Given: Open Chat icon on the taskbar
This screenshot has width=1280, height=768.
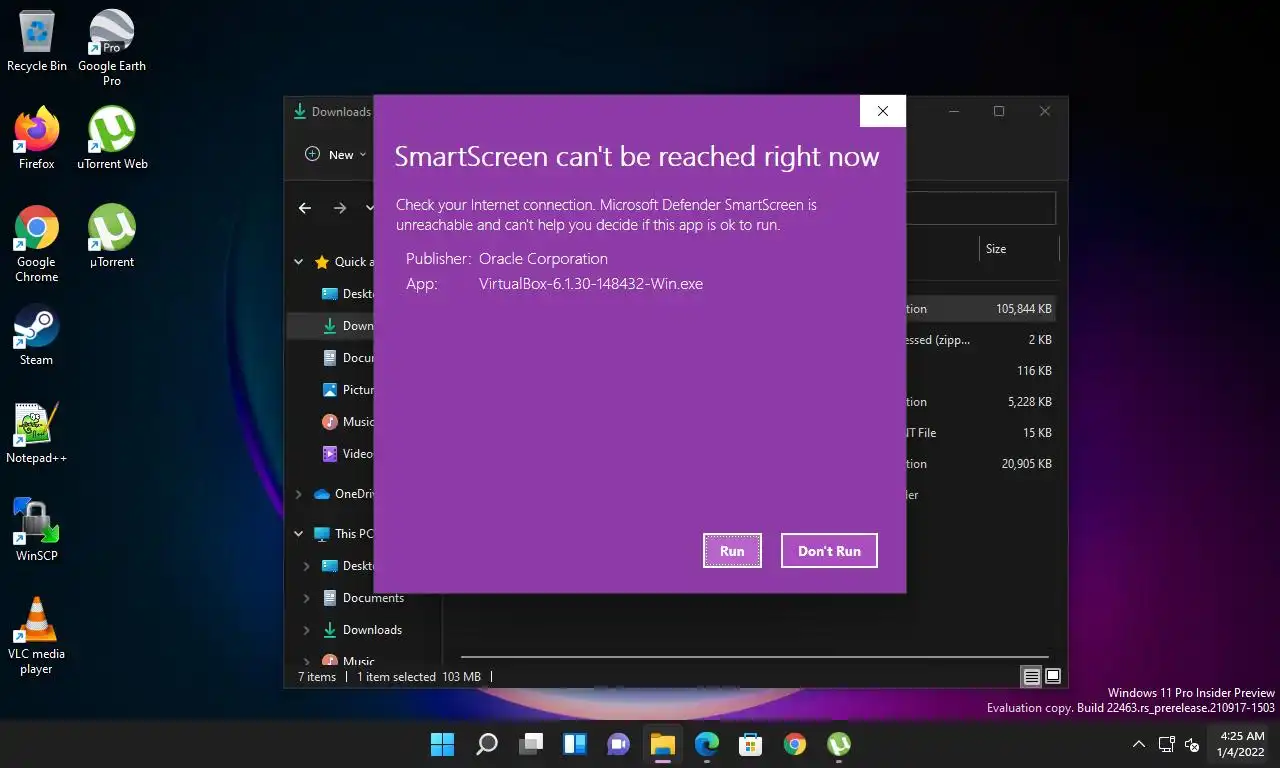Looking at the screenshot, I should click(619, 744).
